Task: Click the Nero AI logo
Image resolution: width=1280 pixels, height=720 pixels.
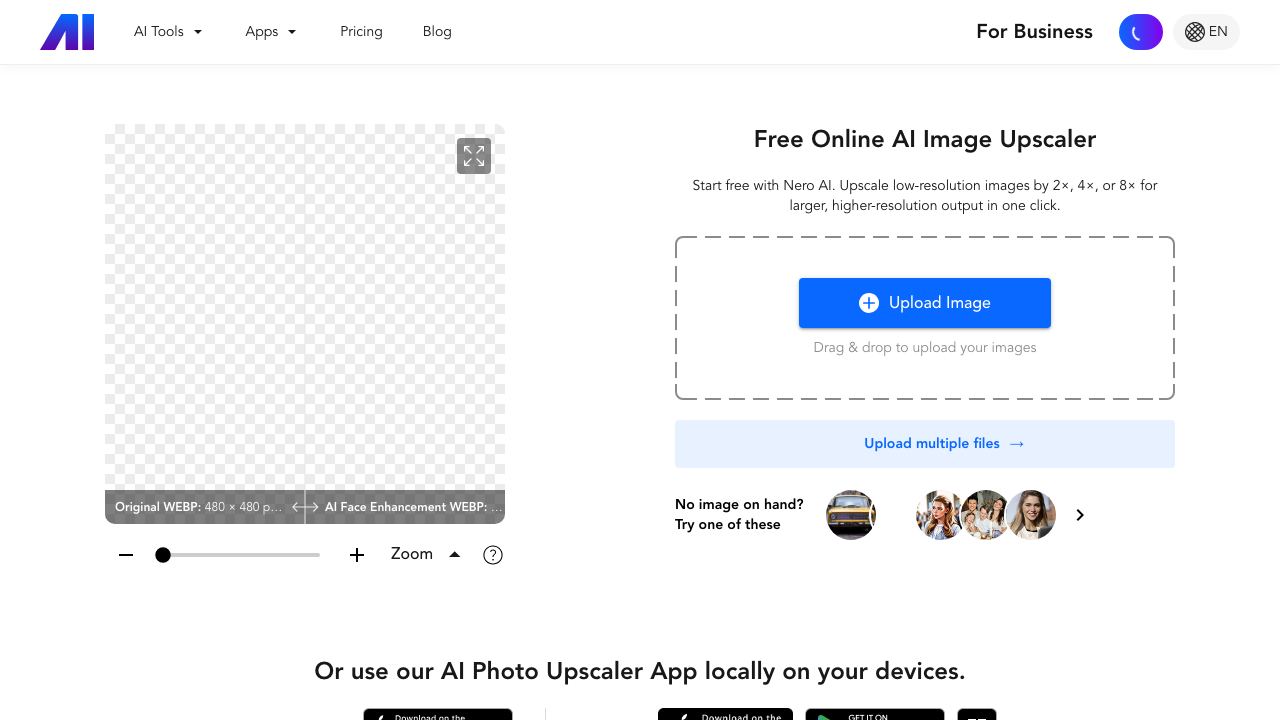Action: [x=67, y=32]
